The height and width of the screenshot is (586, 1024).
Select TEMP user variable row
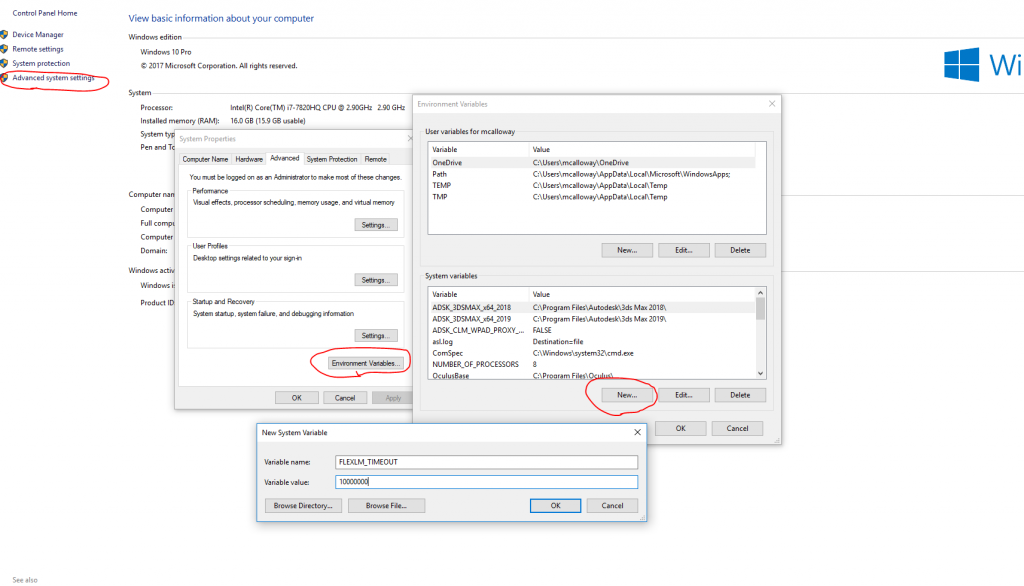click(x=593, y=186)
